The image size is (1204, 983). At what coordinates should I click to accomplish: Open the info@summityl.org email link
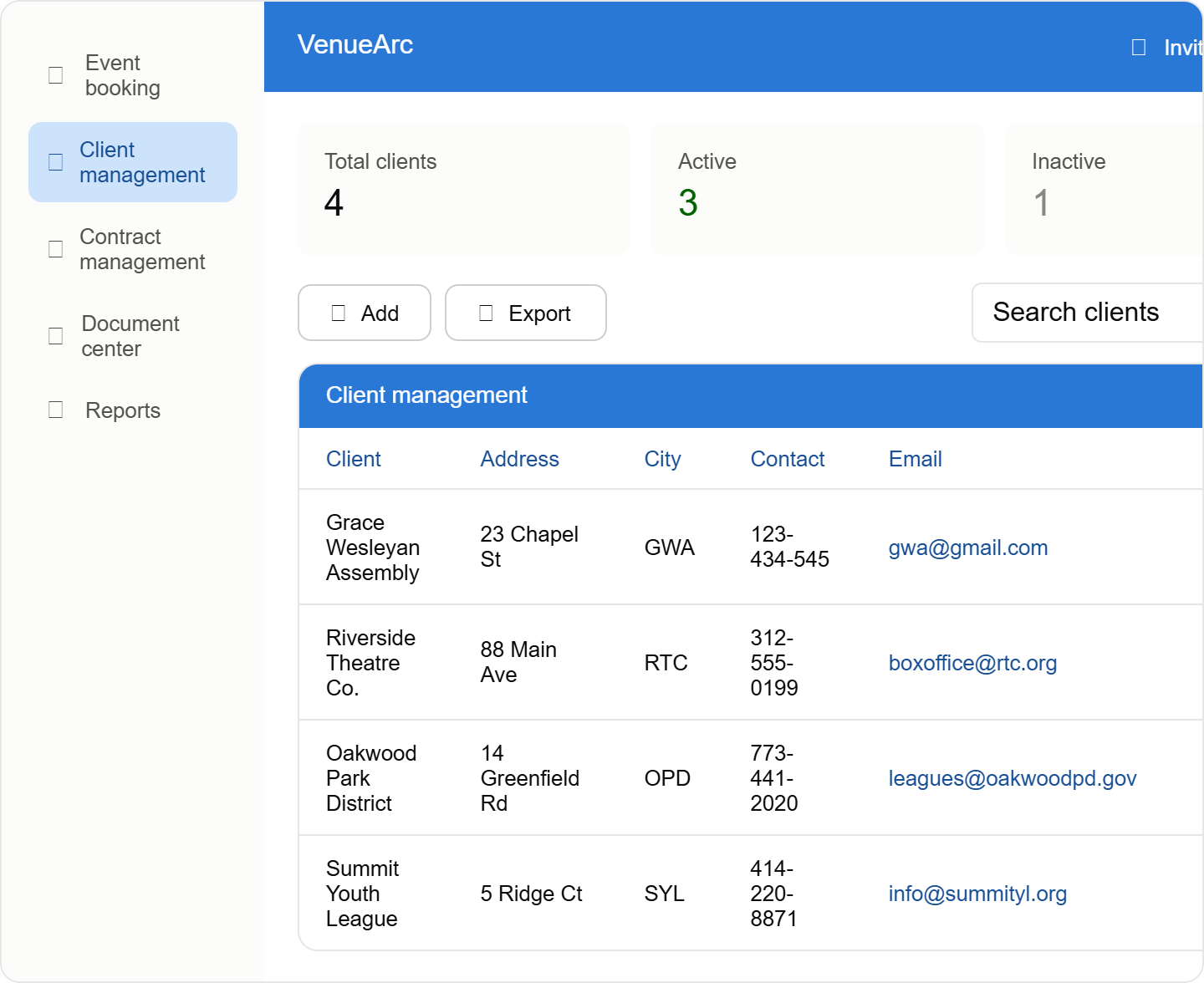pos(978,894)
